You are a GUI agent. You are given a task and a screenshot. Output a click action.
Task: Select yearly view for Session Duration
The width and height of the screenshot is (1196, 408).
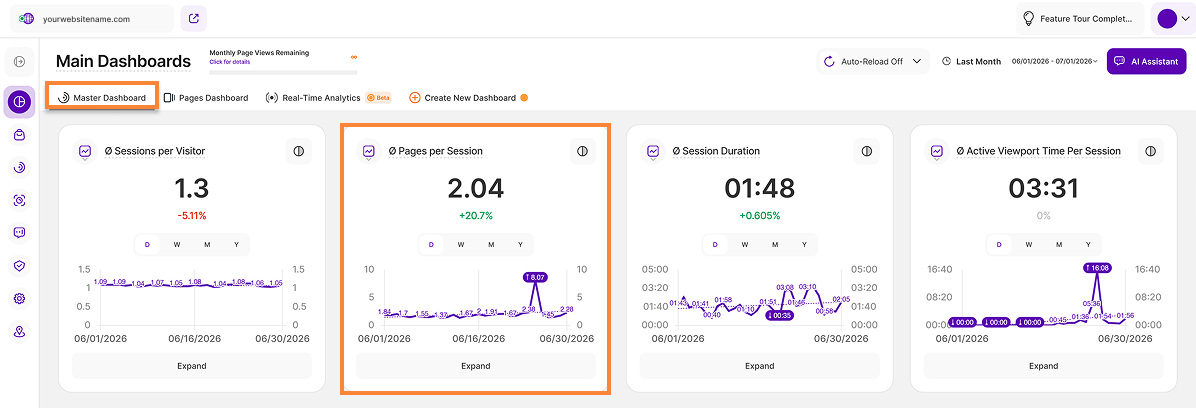(x=804, y=245)
